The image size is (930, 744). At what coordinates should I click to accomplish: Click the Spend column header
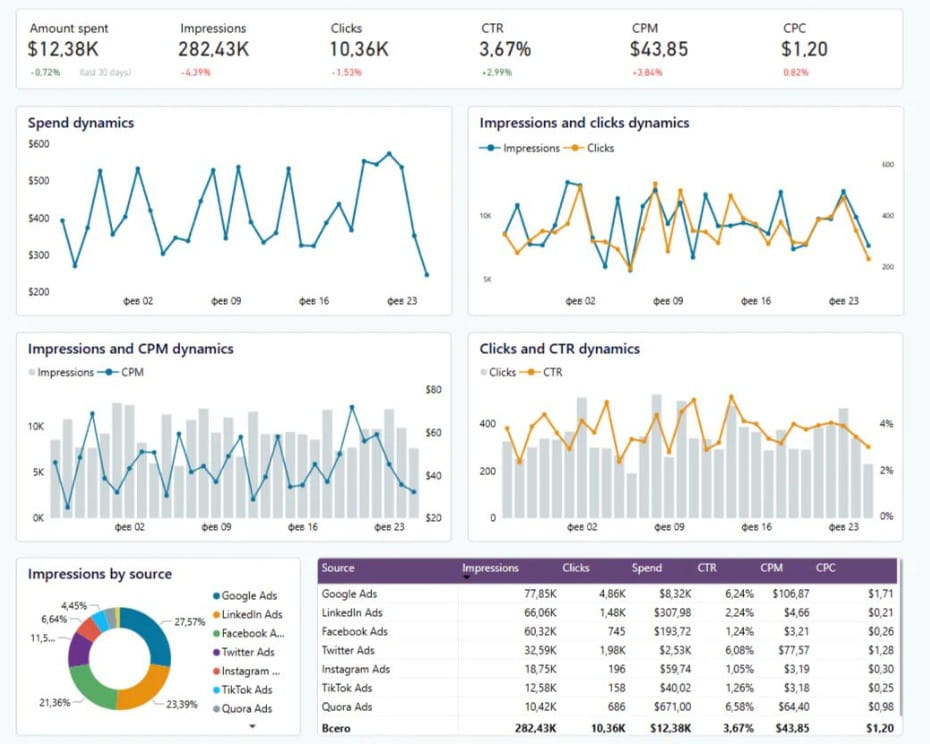pyautogui.click(x=646, y=568)
